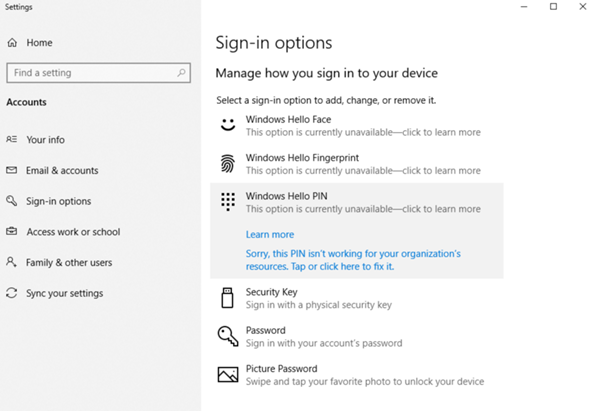Click the Windows Hello Fingerprint icon

228,164
